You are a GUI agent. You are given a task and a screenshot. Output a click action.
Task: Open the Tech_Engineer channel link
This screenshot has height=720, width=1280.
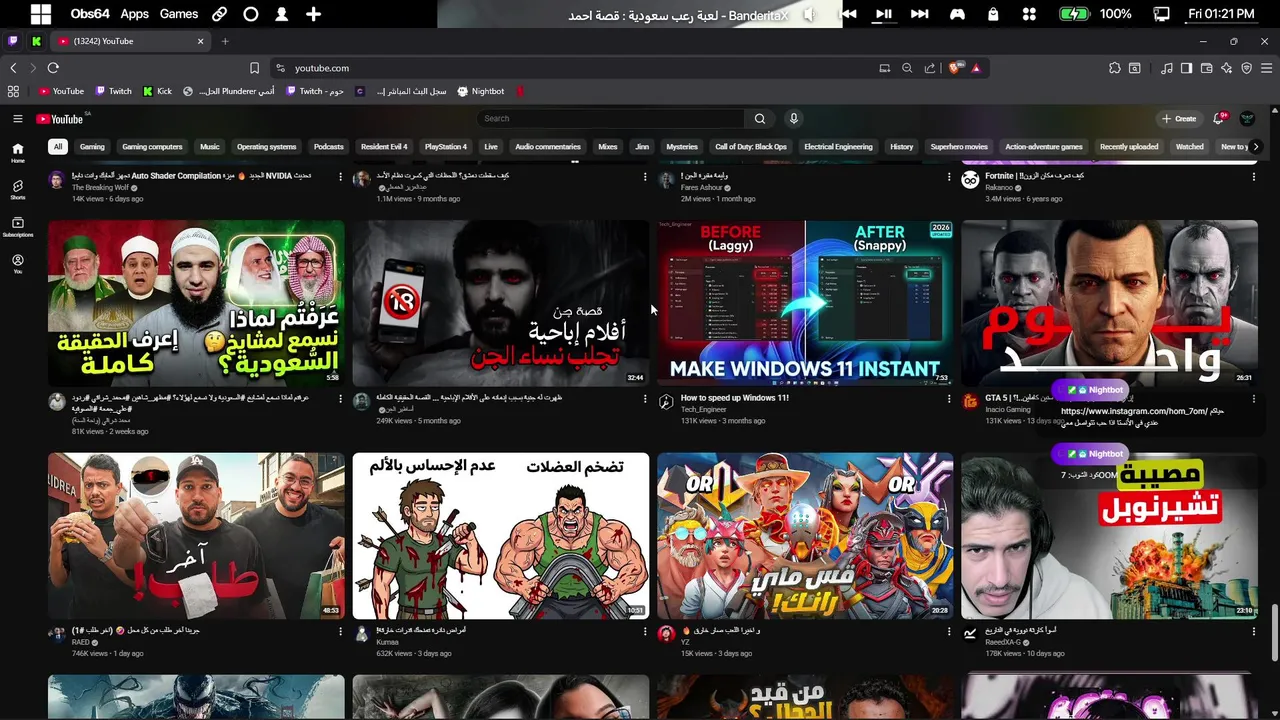coord(704,410)
